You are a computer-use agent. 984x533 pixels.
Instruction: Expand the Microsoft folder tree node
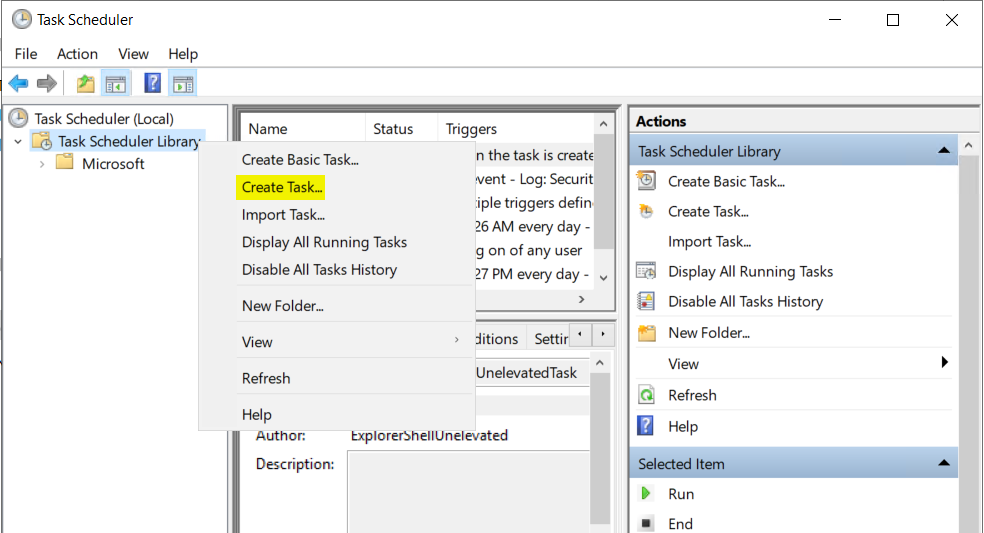[x=42, y=164]
